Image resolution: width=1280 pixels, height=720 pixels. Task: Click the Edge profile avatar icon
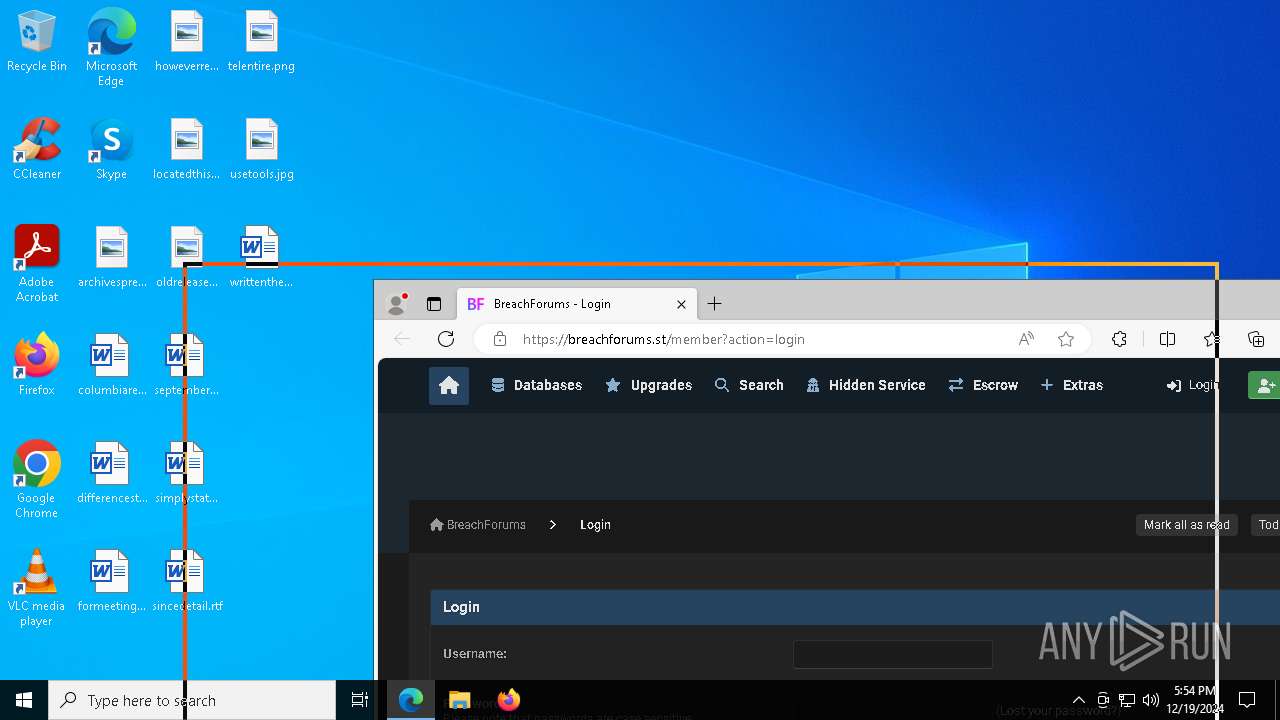(x=398, y=304)
